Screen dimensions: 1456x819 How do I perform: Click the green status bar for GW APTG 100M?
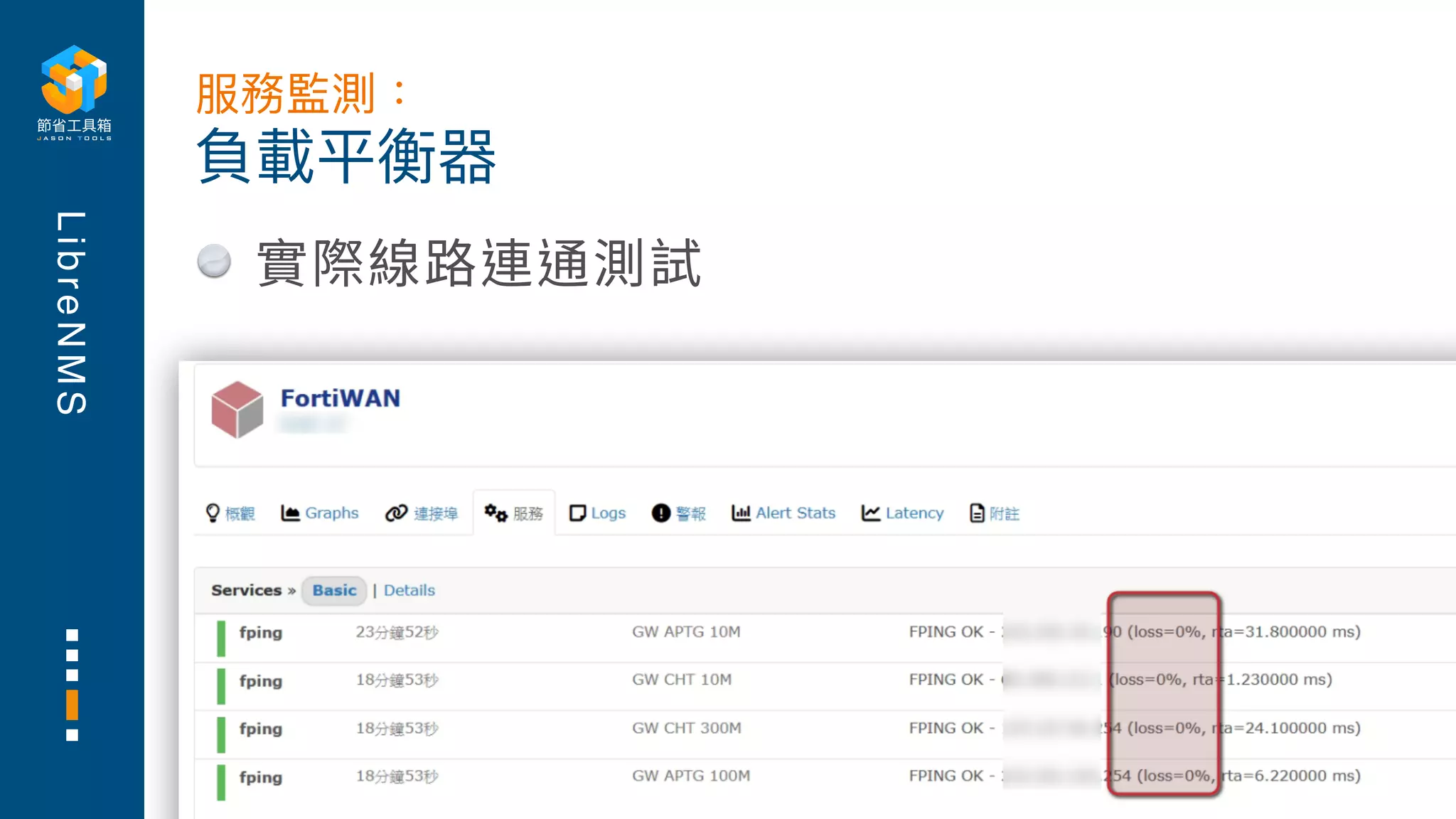coord(221,782)
